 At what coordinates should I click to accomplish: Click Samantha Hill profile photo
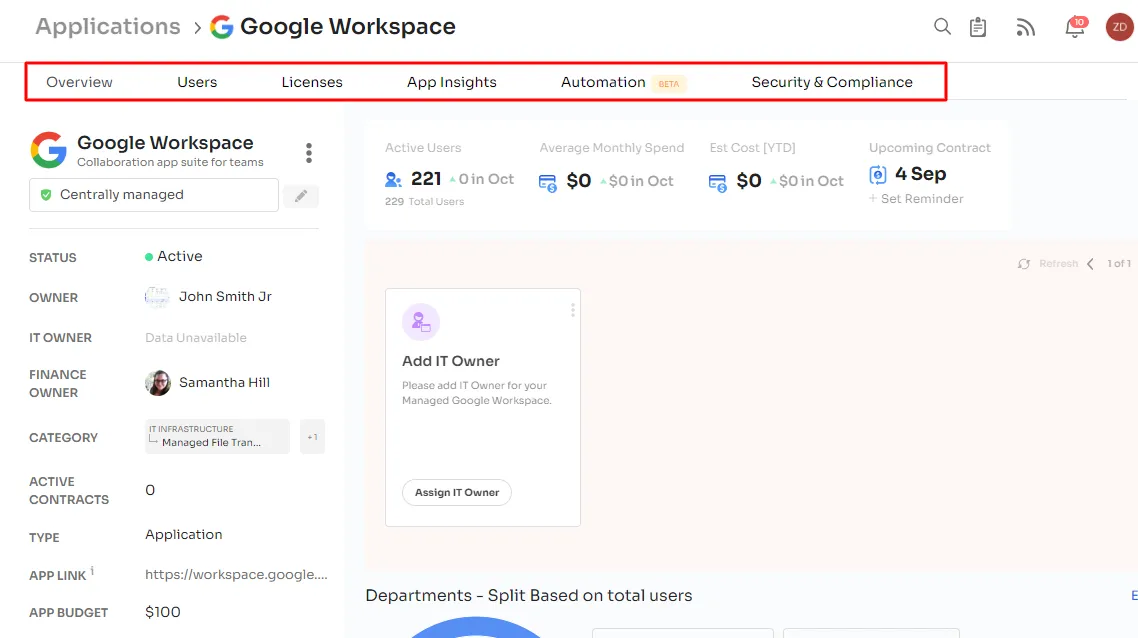(157, 383)
